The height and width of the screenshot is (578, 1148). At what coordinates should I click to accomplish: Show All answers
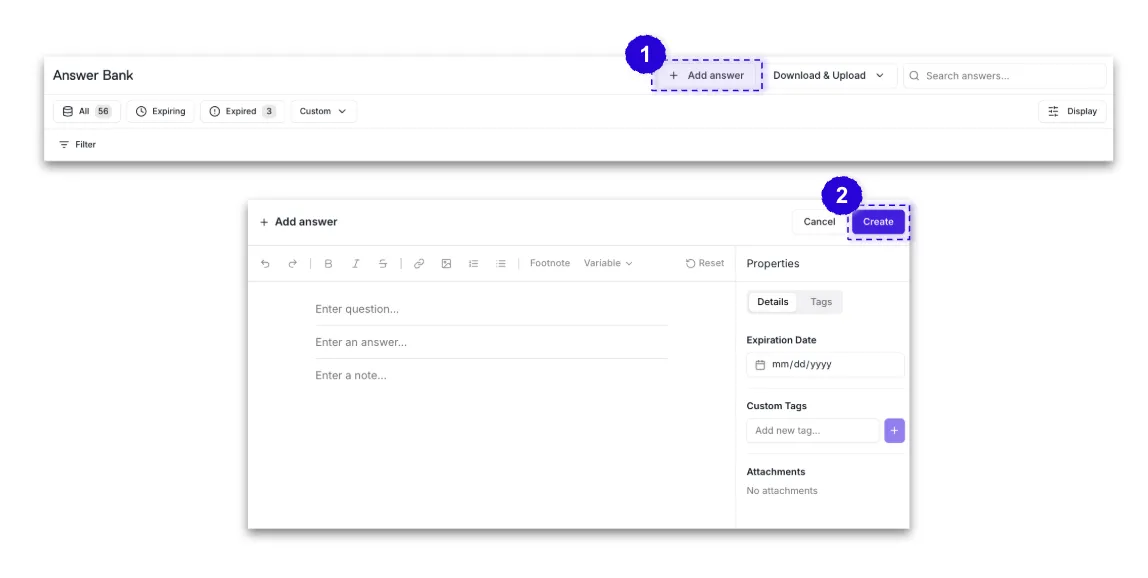click(x=86, y=111)
